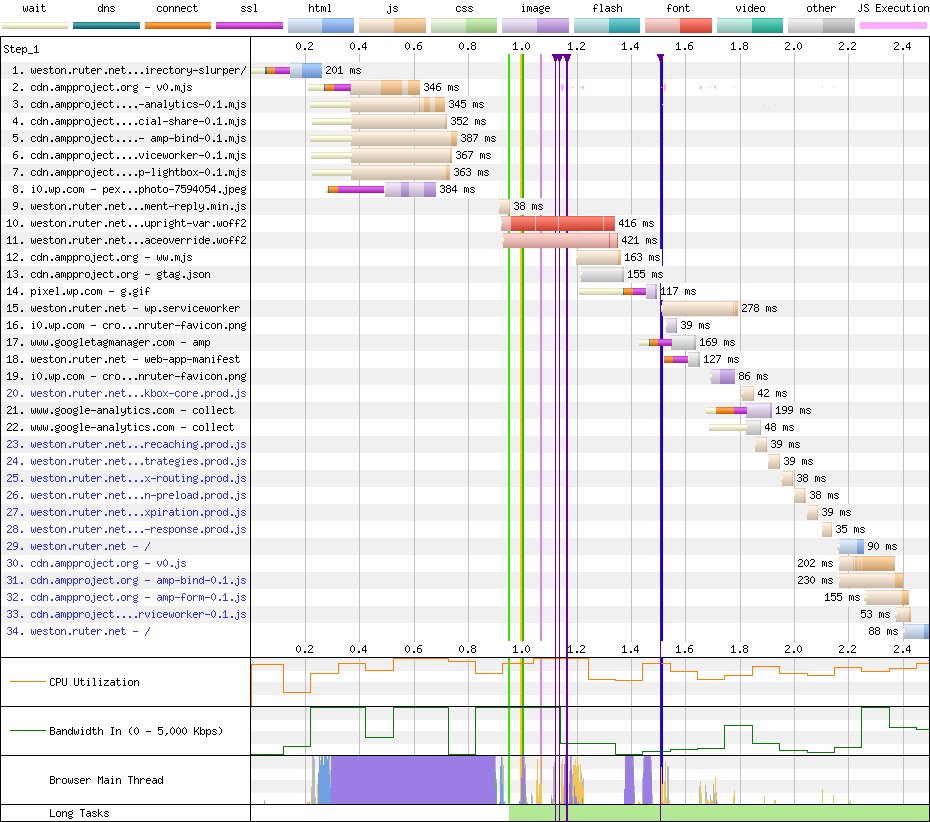Select request 29 weston.ruter.net root link
The height and width of the screenshot is (822, 930).
point(90,546)
